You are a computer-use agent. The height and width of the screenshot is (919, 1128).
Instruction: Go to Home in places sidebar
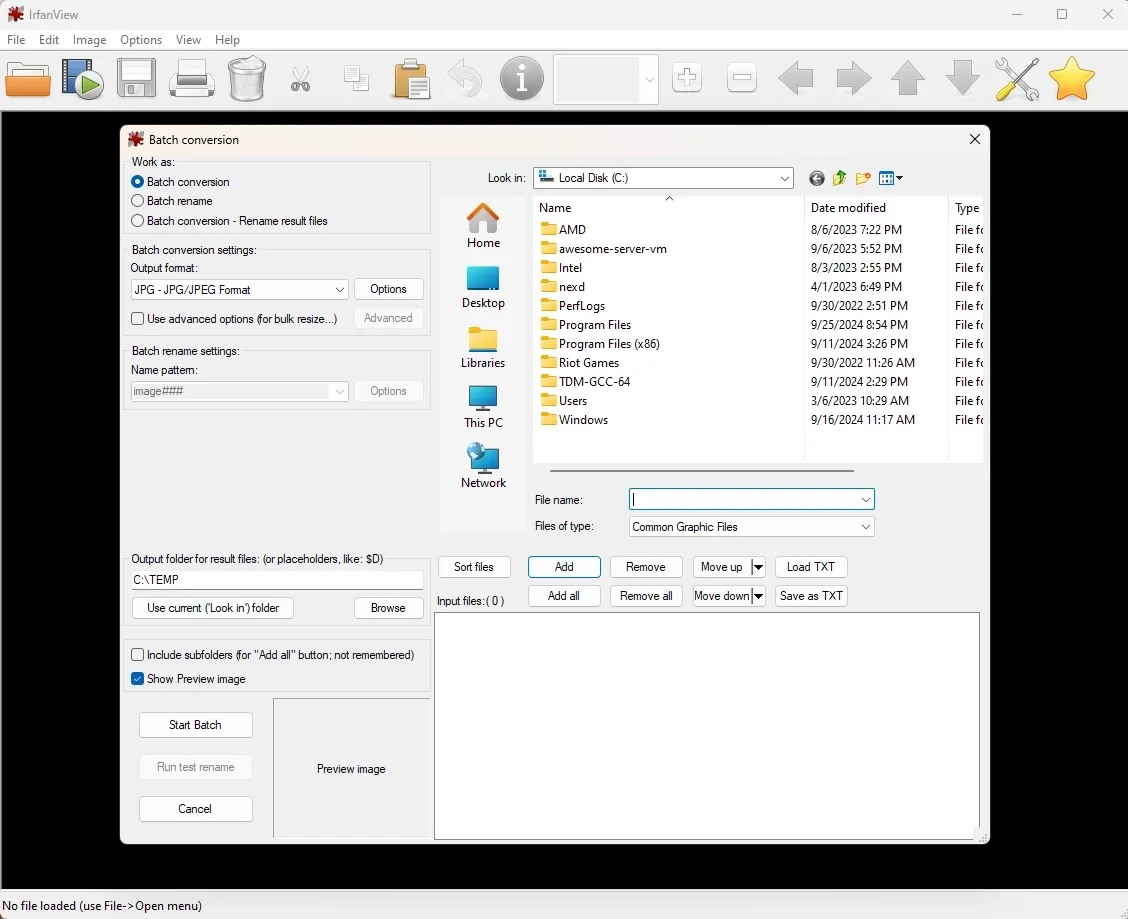(x=483, y=226)
